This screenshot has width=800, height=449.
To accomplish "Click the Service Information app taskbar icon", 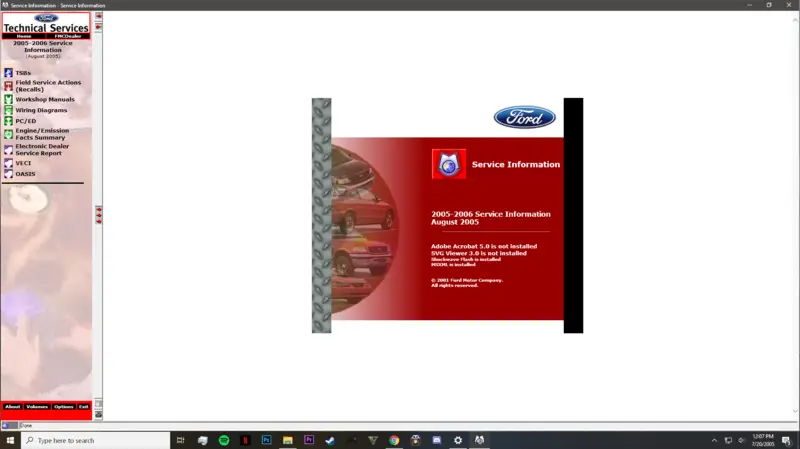I will coord(480,440).
